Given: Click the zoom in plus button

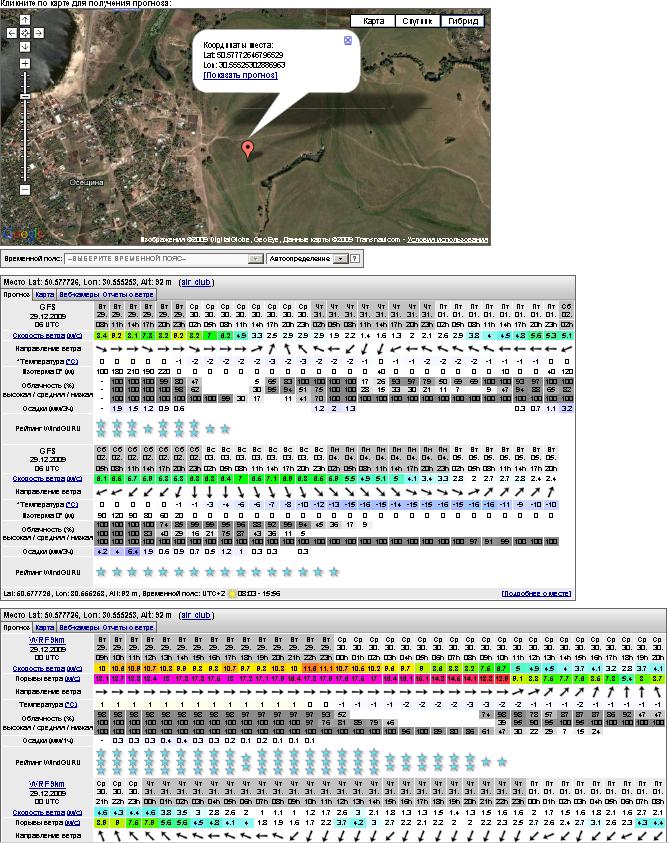Looking at the screenshot, I should pos(23,63).
